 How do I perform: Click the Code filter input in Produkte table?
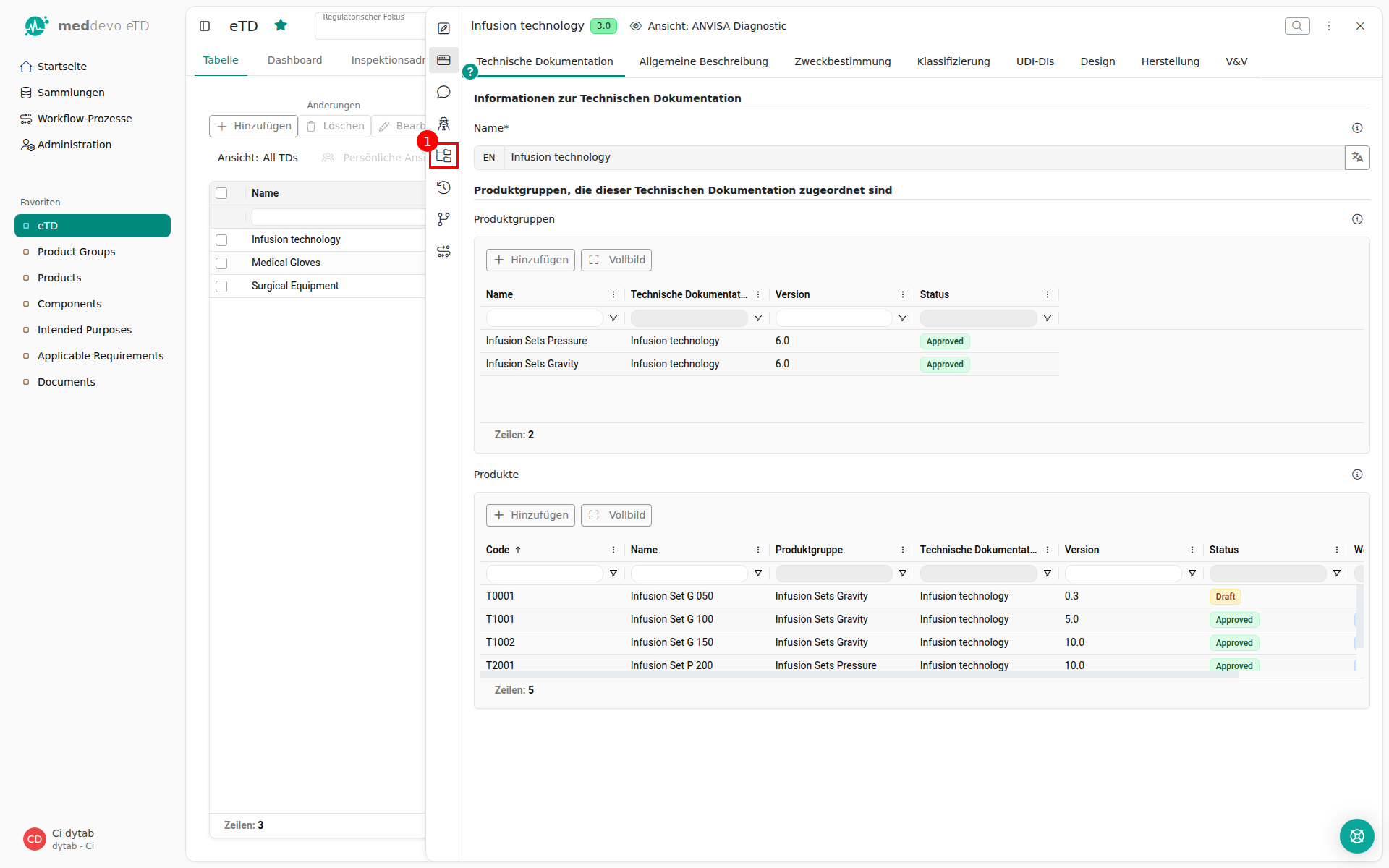point(545,574)
